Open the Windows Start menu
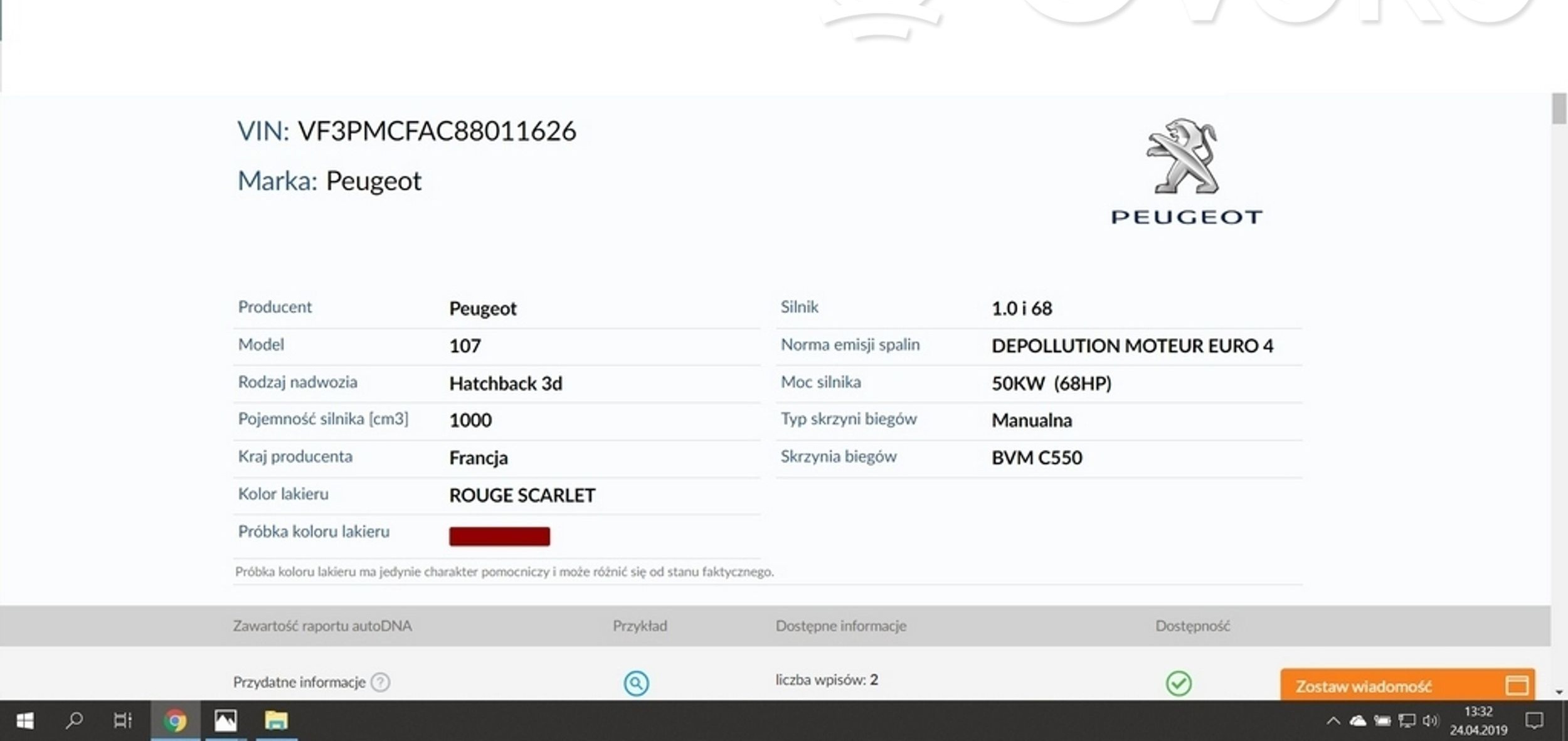Image resolution: width=1568 pixels, height=741 pixels. [x=24, y=720]
